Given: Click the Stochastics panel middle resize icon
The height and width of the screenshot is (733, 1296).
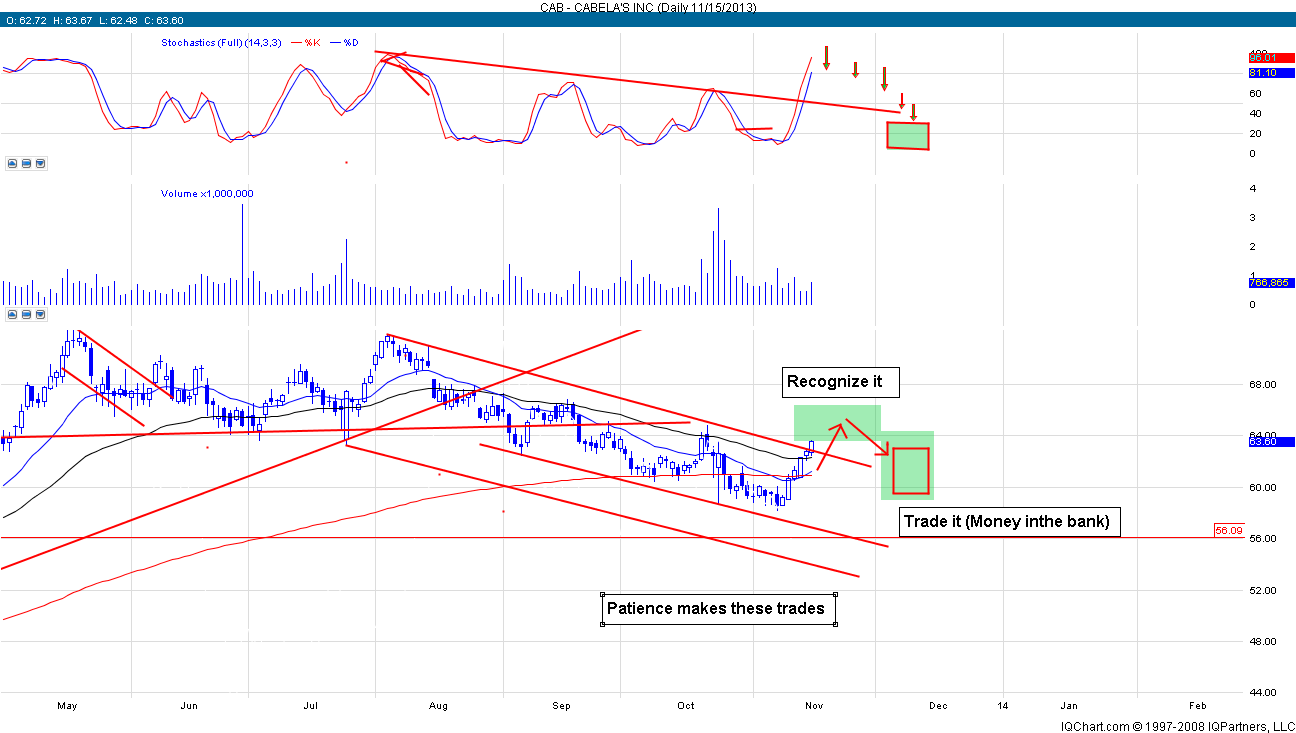Looking at the screenshot, I should (x=26, y=162).
